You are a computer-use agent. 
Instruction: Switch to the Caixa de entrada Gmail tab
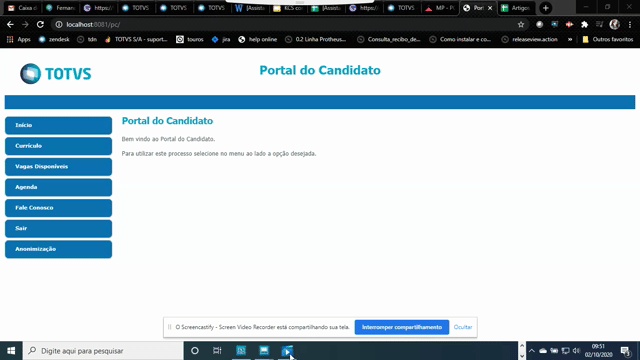[x=24, y=8]
